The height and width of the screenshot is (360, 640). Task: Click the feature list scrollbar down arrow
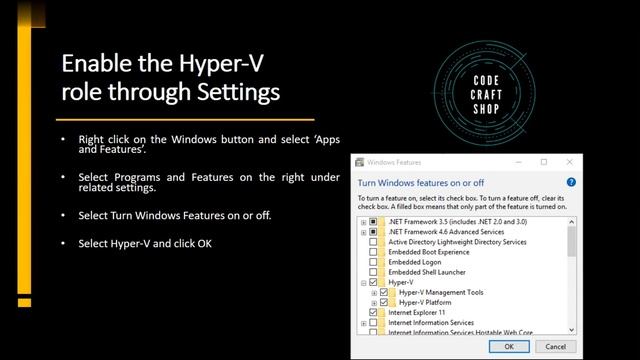[571, 330]
